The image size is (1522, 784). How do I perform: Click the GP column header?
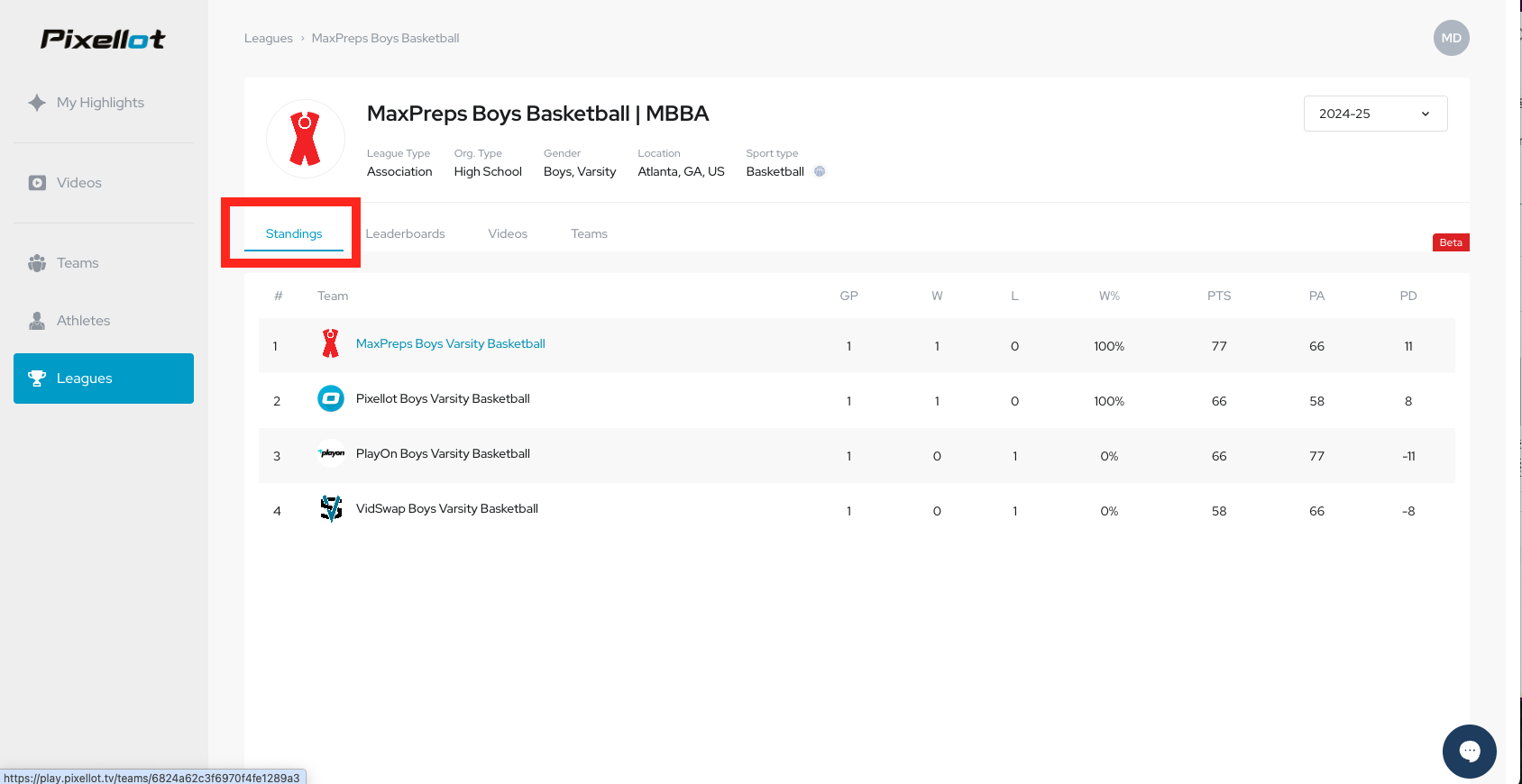pos(848,296)
